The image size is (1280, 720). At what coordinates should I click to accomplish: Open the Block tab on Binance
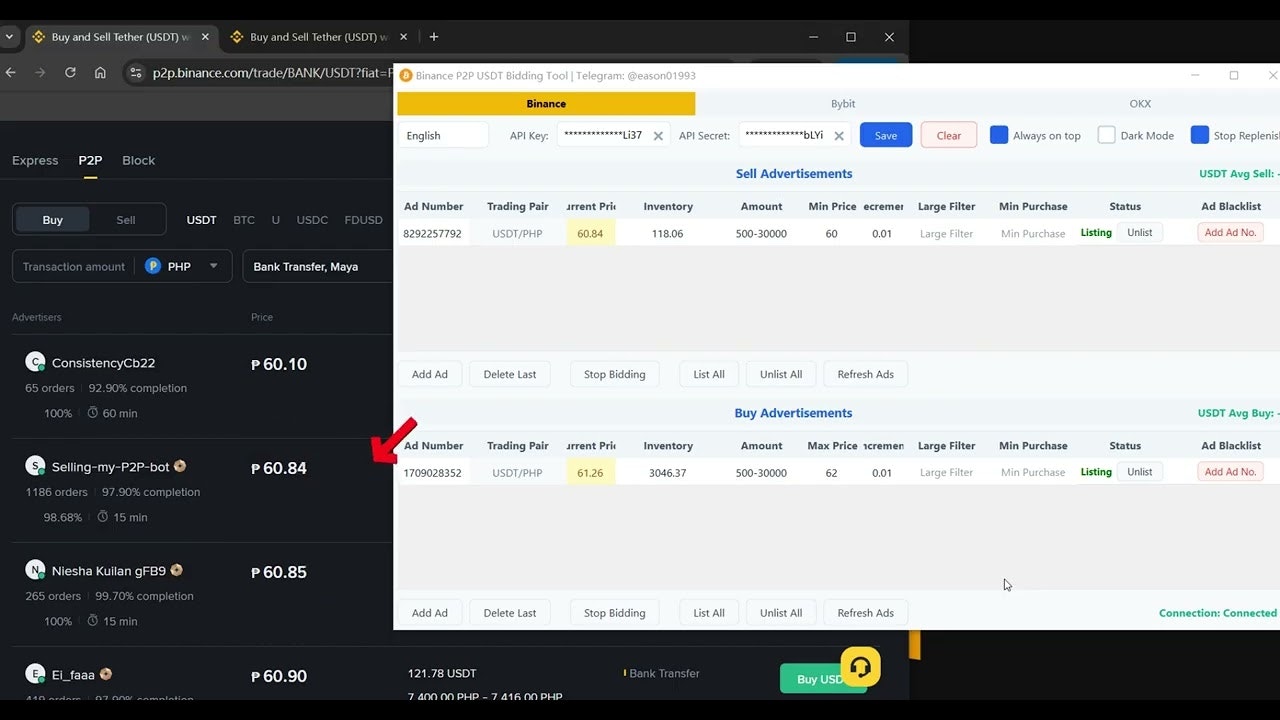(139, 160)
